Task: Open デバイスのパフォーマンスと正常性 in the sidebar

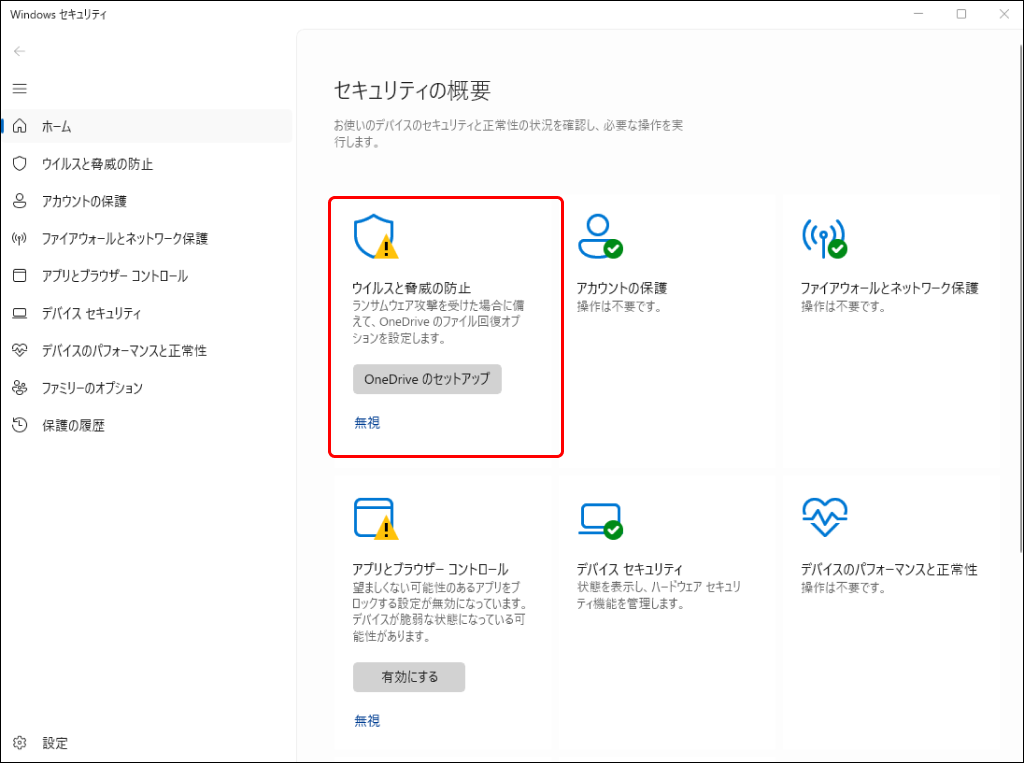Action: [147, 351]
